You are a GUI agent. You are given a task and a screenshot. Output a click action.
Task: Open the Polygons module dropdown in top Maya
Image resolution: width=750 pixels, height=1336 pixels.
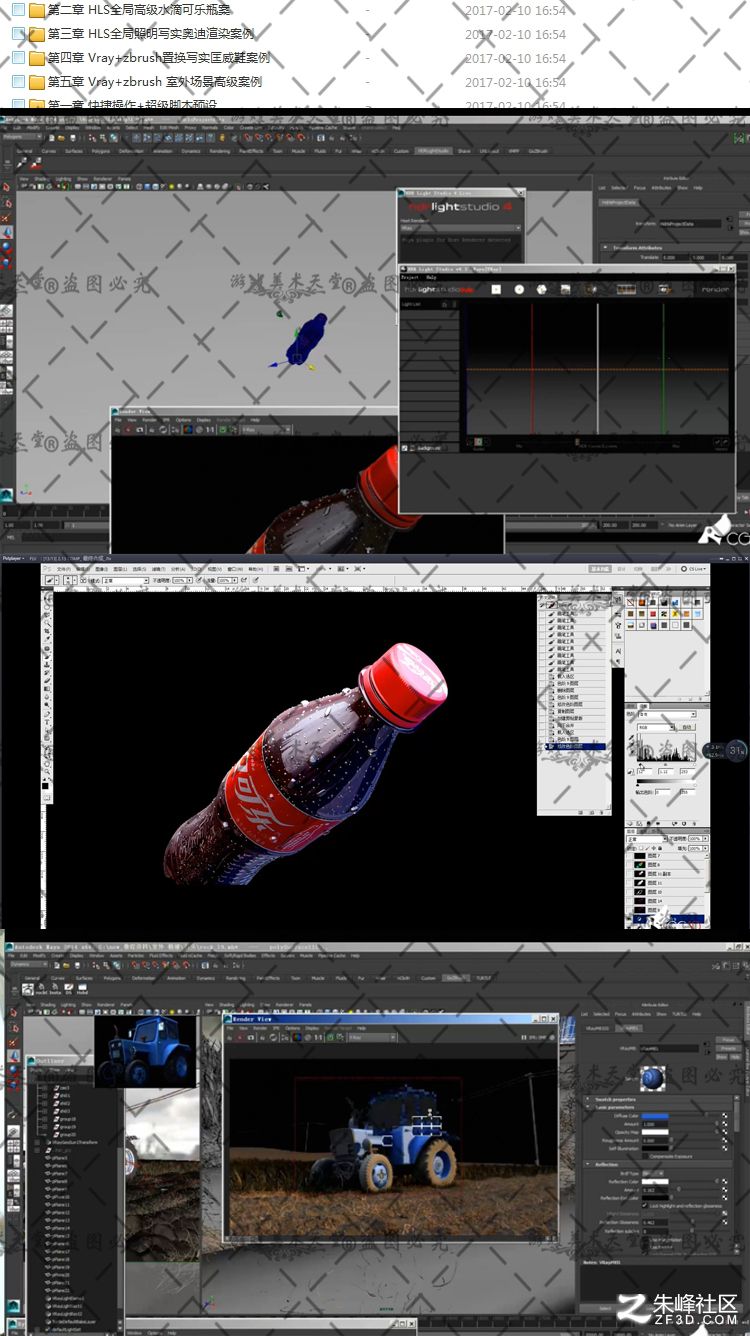pos(24,138)
